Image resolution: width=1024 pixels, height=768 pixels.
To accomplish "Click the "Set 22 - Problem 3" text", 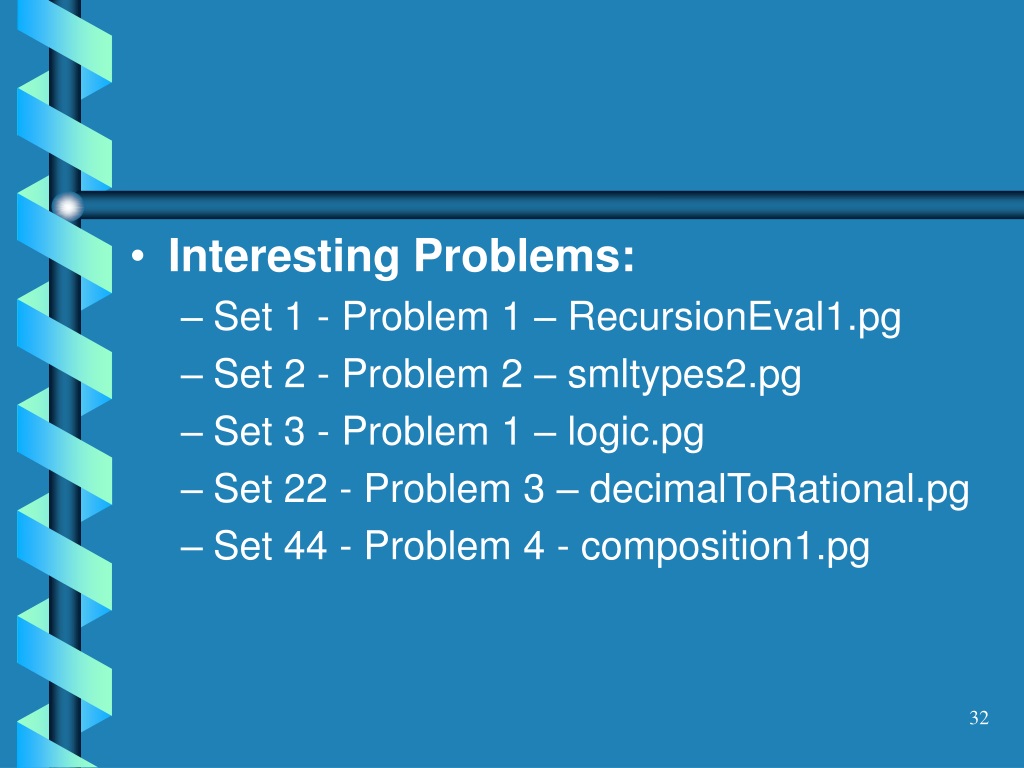I will coord(379,488).
